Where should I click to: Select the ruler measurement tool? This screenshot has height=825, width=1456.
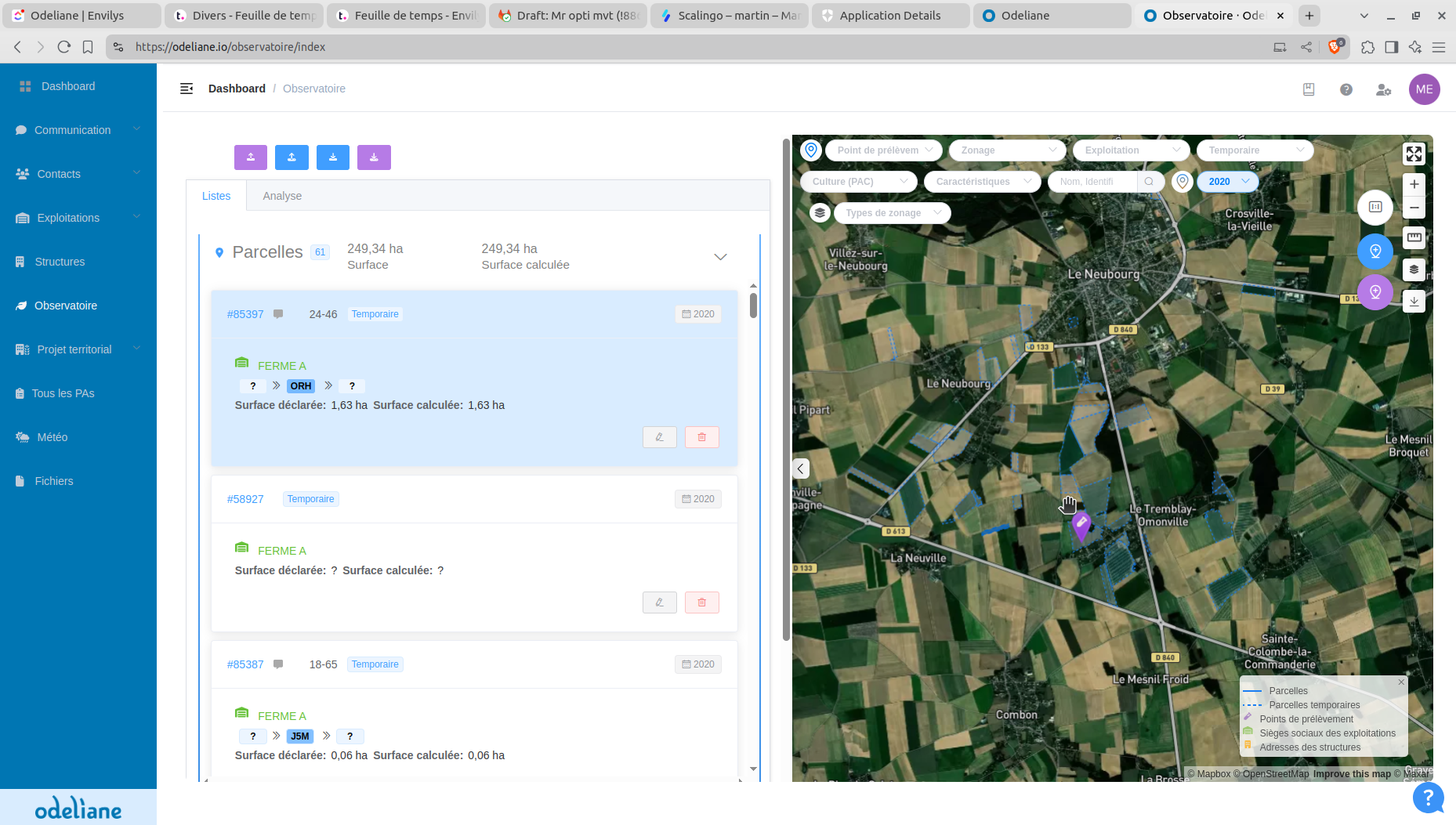1414,237
